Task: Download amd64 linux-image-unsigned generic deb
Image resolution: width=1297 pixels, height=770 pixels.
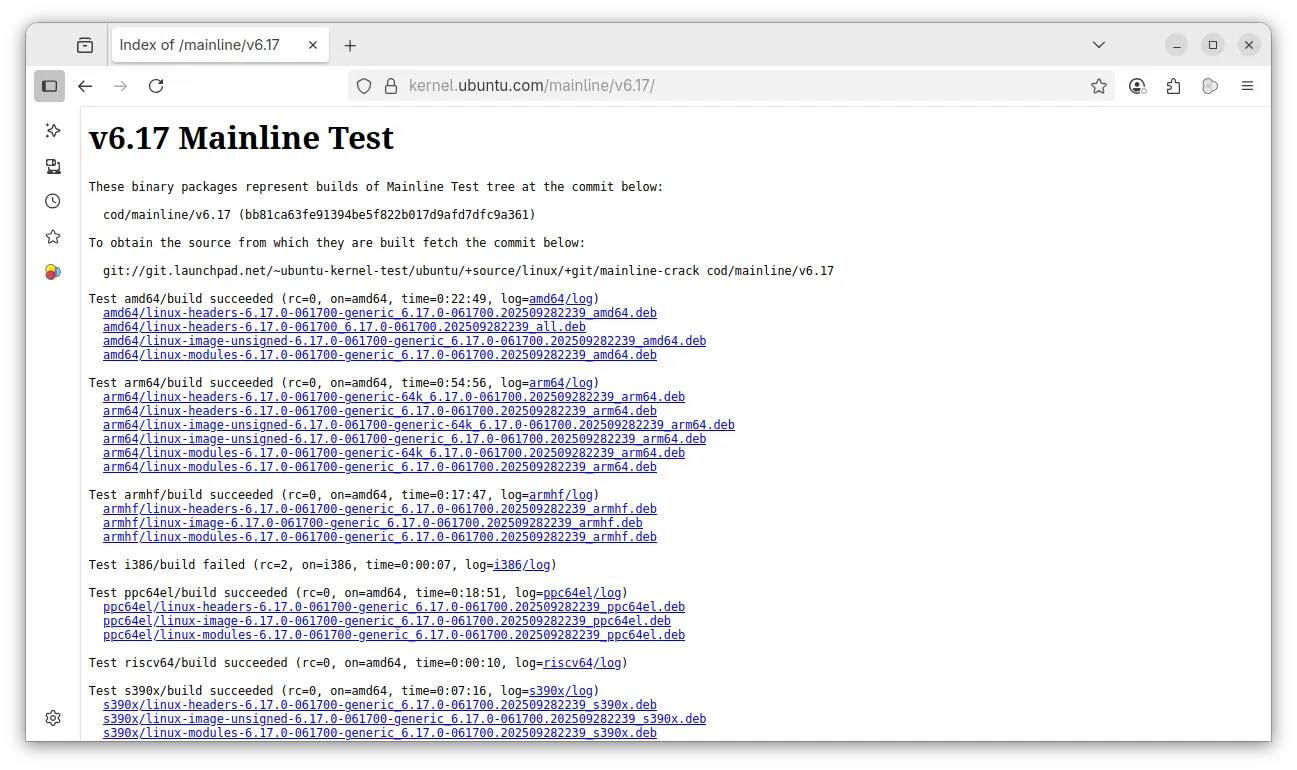Action: (404, 341)
